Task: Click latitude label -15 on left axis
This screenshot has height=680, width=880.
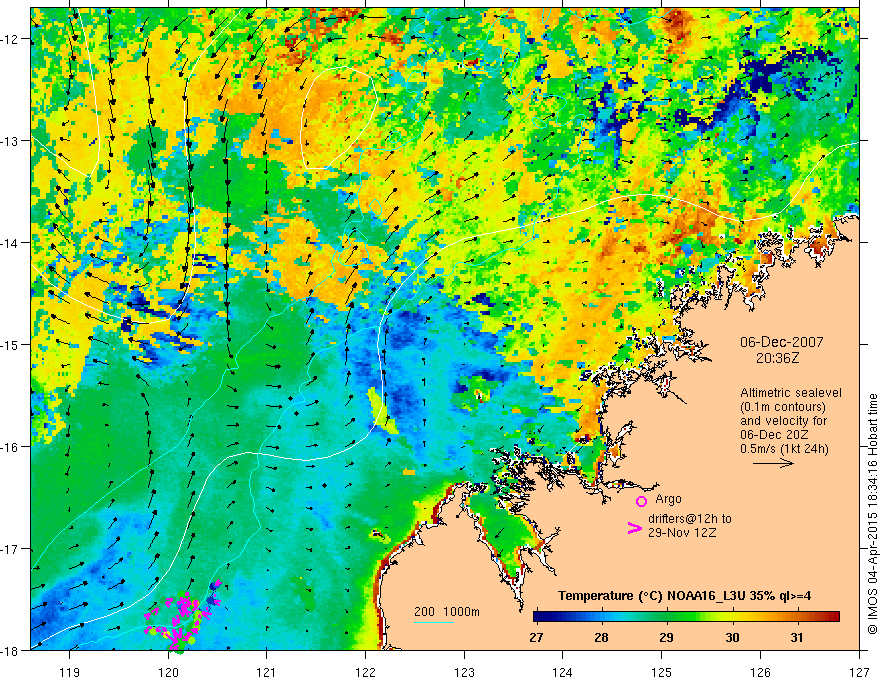Action: (x=9, y=344)
